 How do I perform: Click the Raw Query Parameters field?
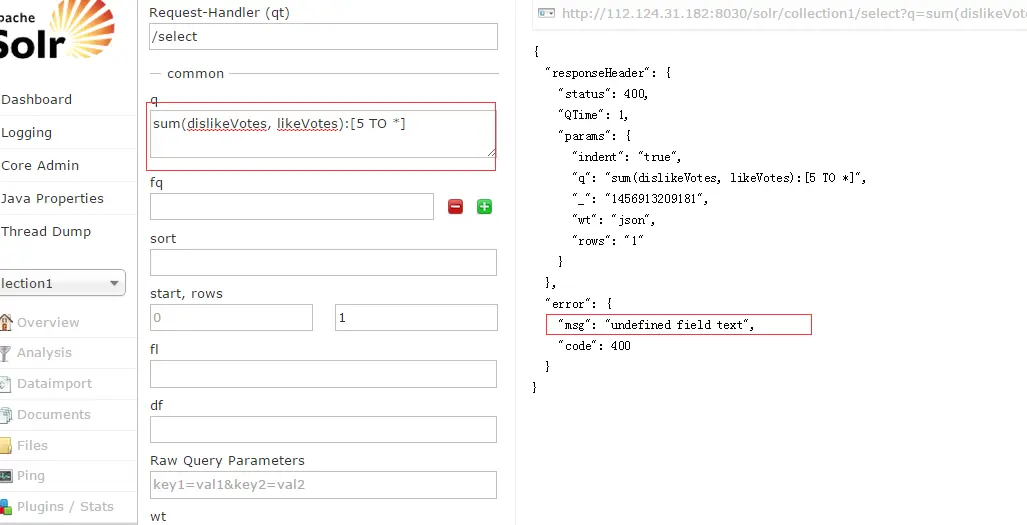tap(323, 485)
